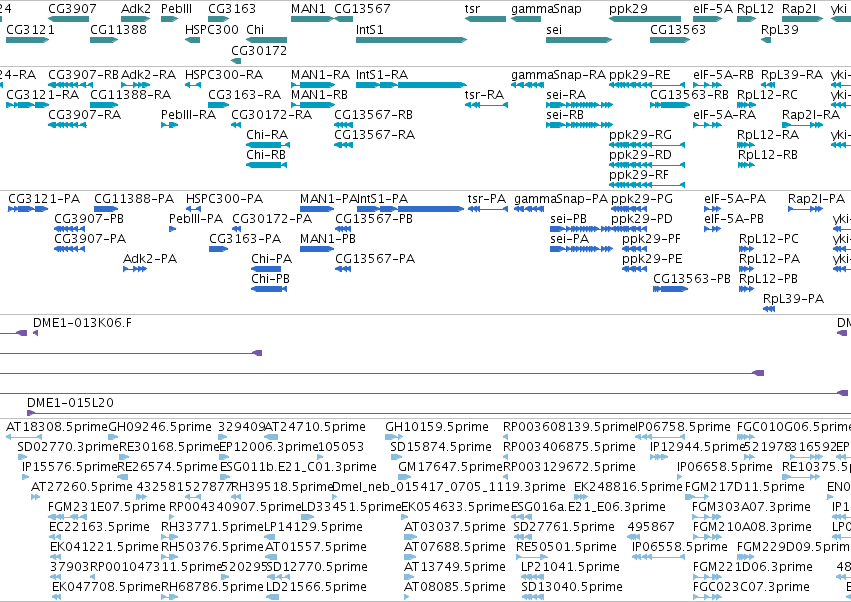Select transcript CG13567-RA
The image size is (851, 602).
click(374, 135)
